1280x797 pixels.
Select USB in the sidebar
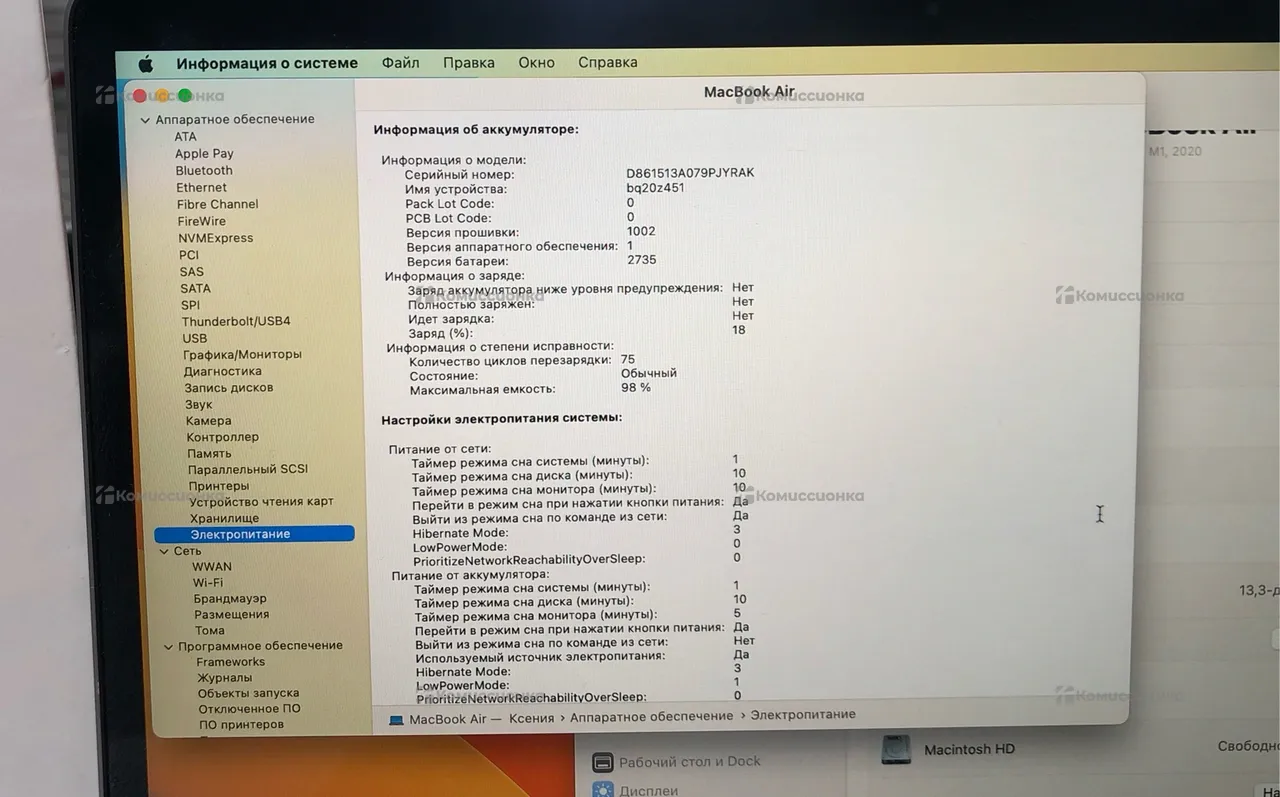click(x=194, y=338)
